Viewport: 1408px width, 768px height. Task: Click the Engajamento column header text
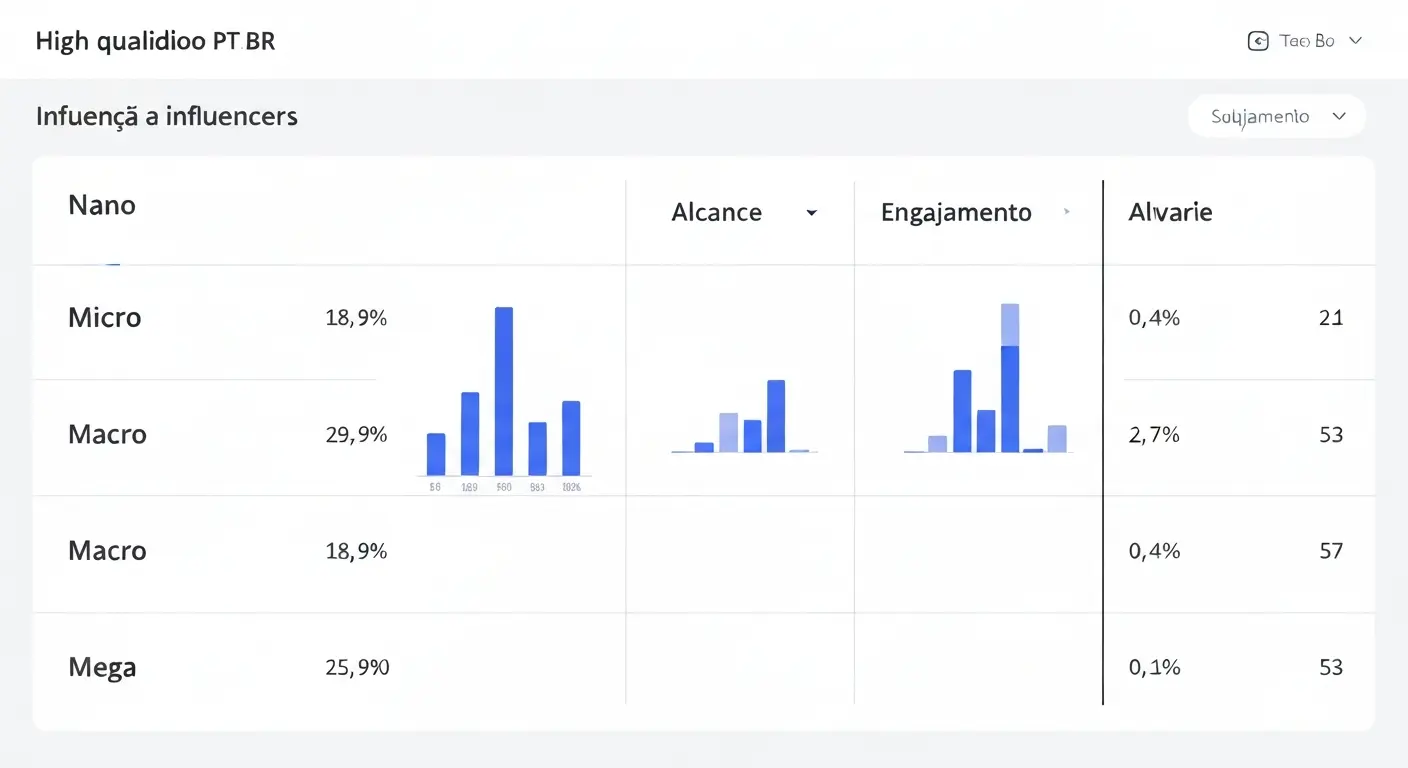[x=956, y=212]
